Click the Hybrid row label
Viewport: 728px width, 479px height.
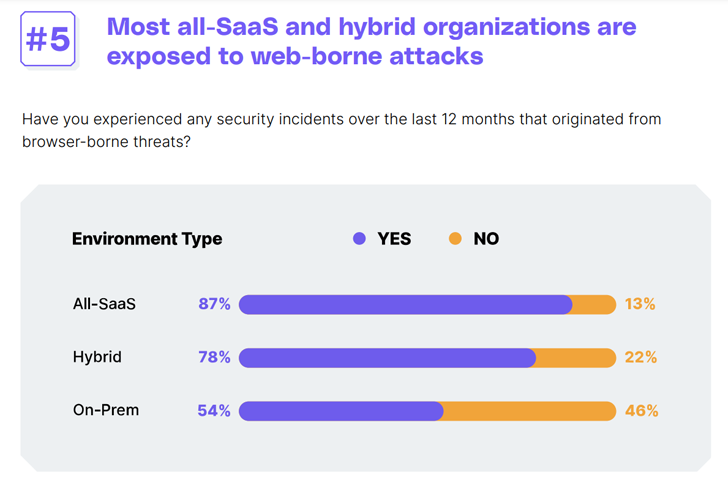tap(97, 357)
